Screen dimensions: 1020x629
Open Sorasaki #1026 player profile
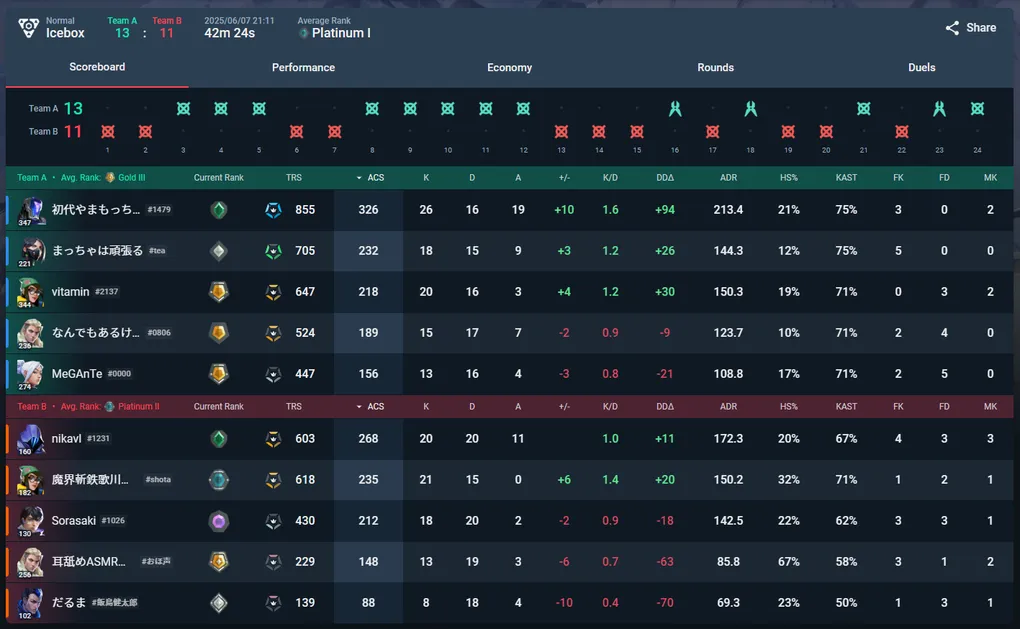coord(88,520)
